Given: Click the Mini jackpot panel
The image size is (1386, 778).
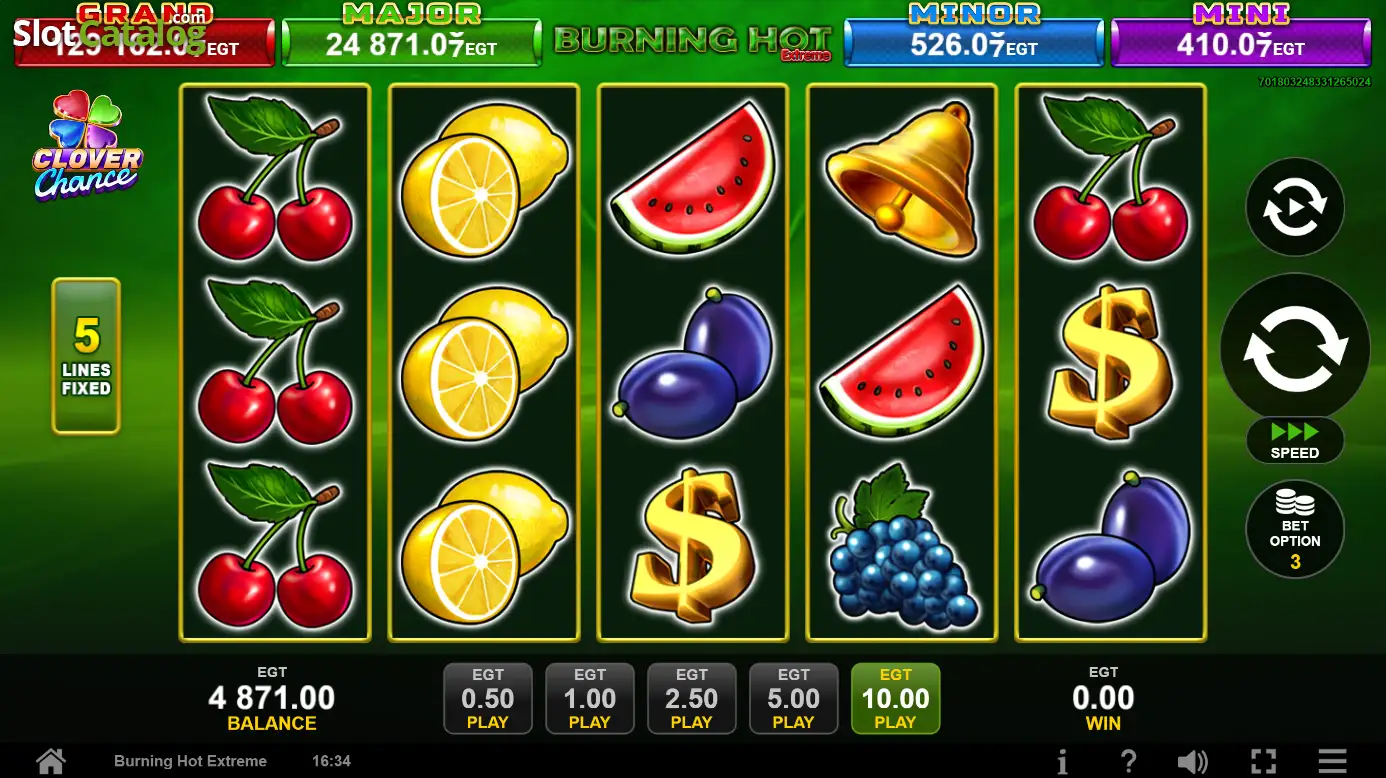Looking at the screenshot, I should 1241,40.
